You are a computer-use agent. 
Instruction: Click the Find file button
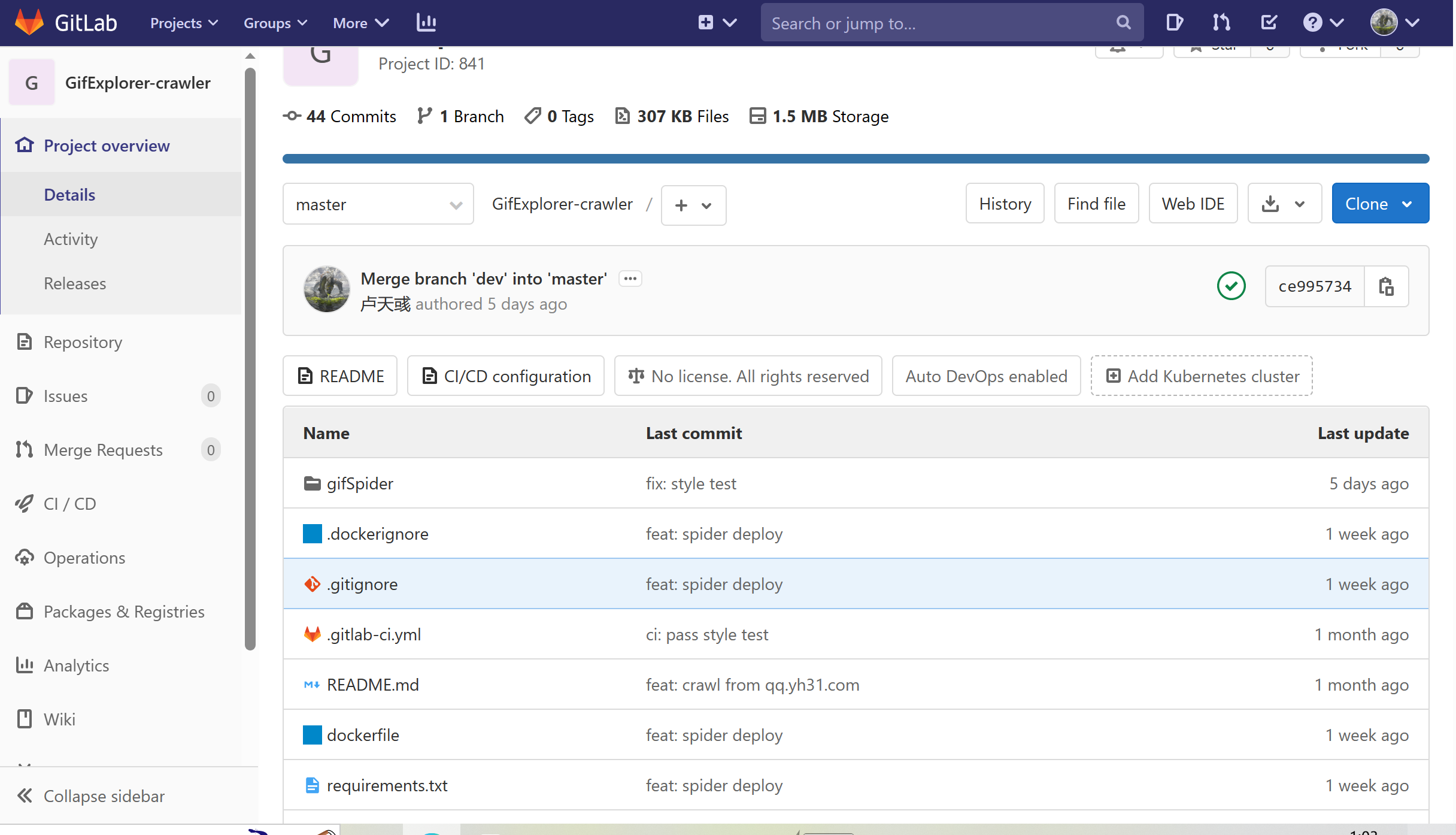1097,204
